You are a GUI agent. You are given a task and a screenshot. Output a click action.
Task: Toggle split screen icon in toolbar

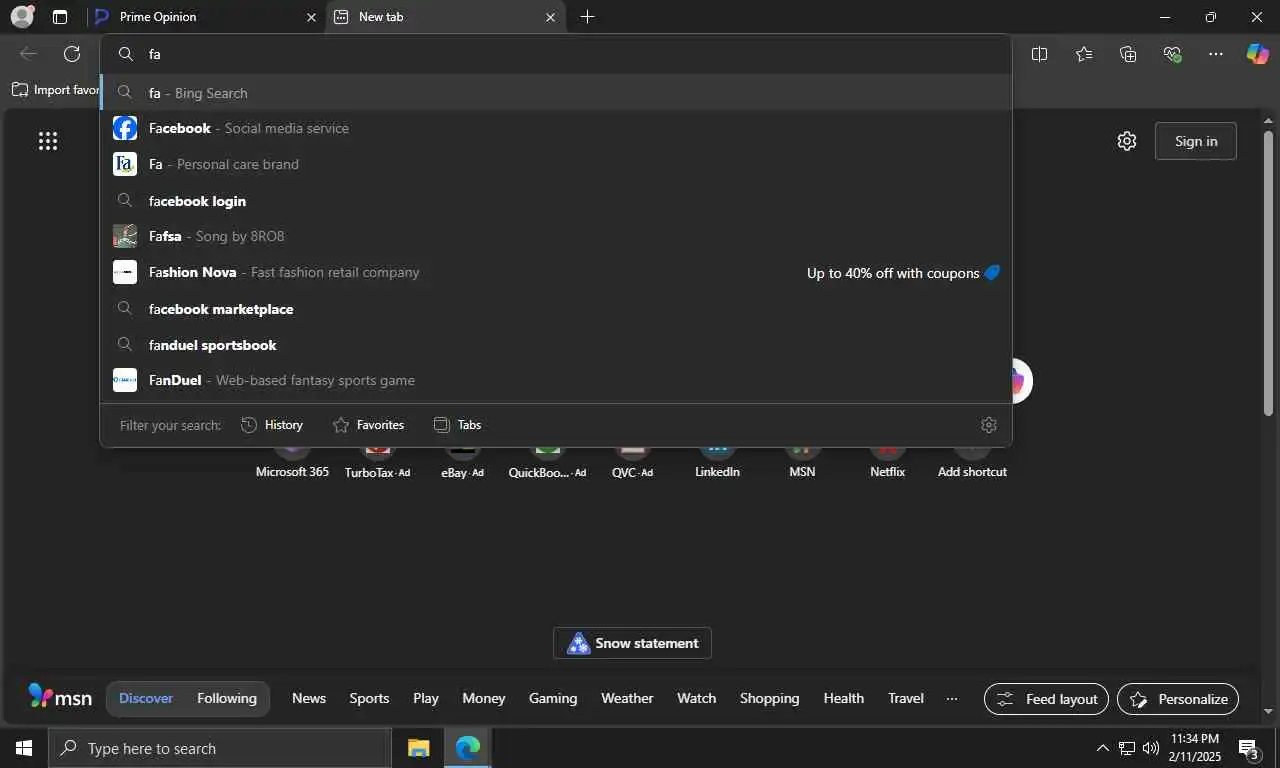(x=1039, y=54)
